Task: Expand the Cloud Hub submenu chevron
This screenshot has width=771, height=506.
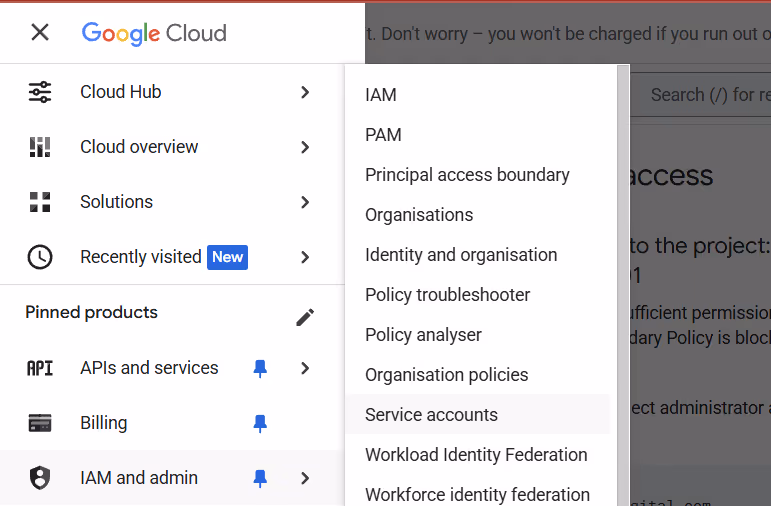Action: tap(305, 92)
